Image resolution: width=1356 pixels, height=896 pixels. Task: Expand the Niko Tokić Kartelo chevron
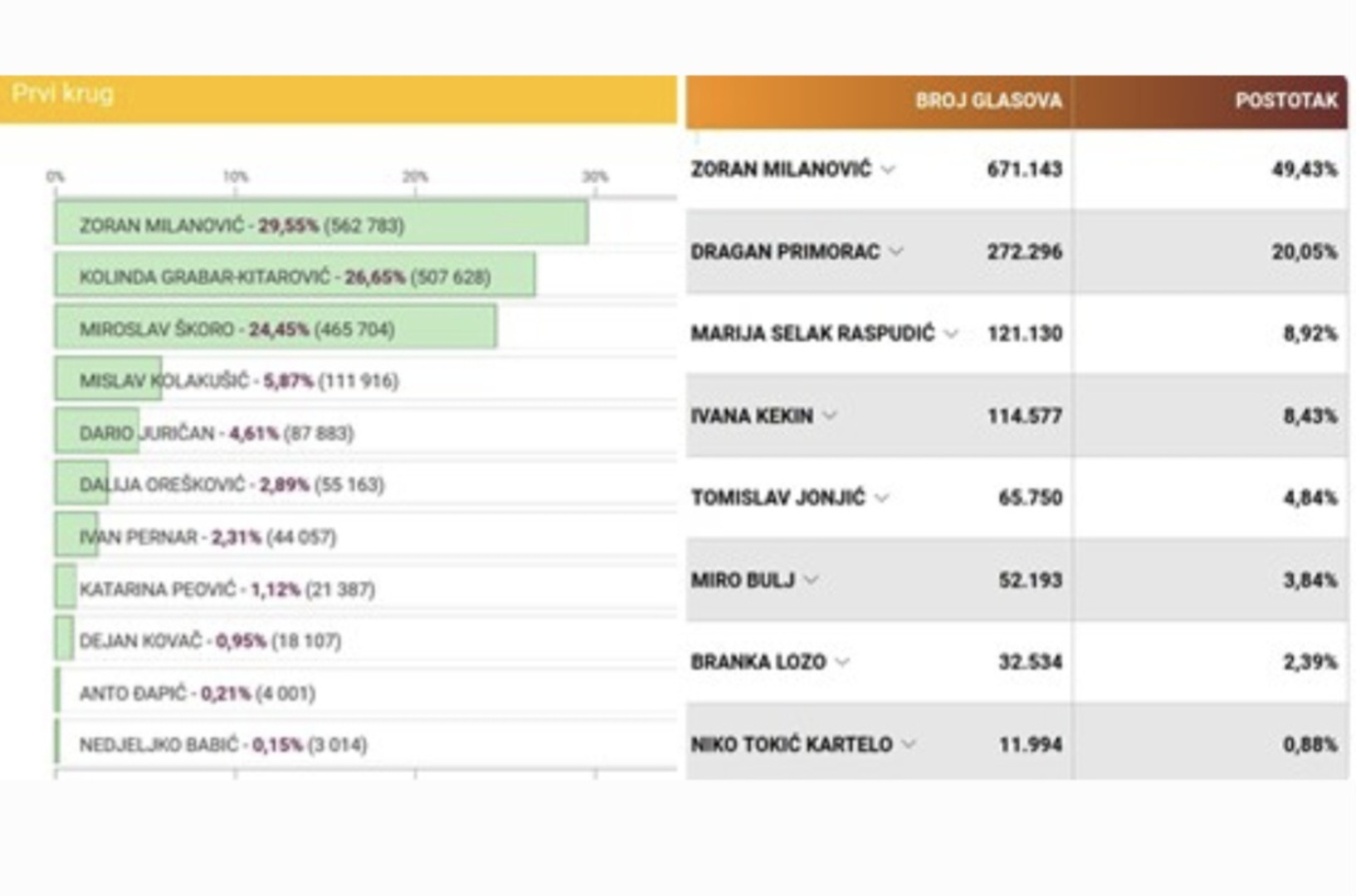[909, 744]
